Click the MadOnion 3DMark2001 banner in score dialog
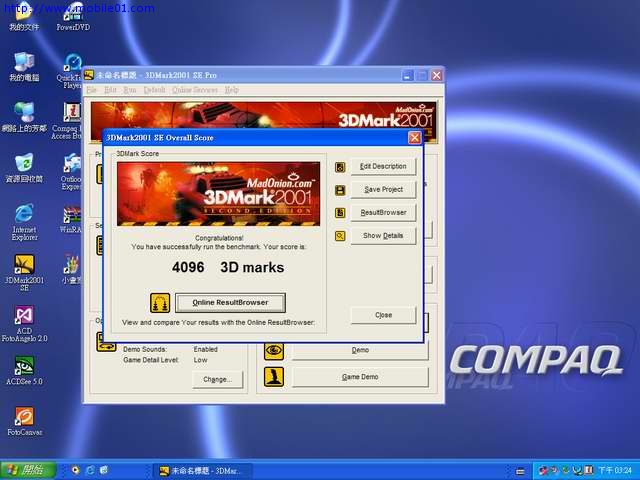 pos(218,194)
